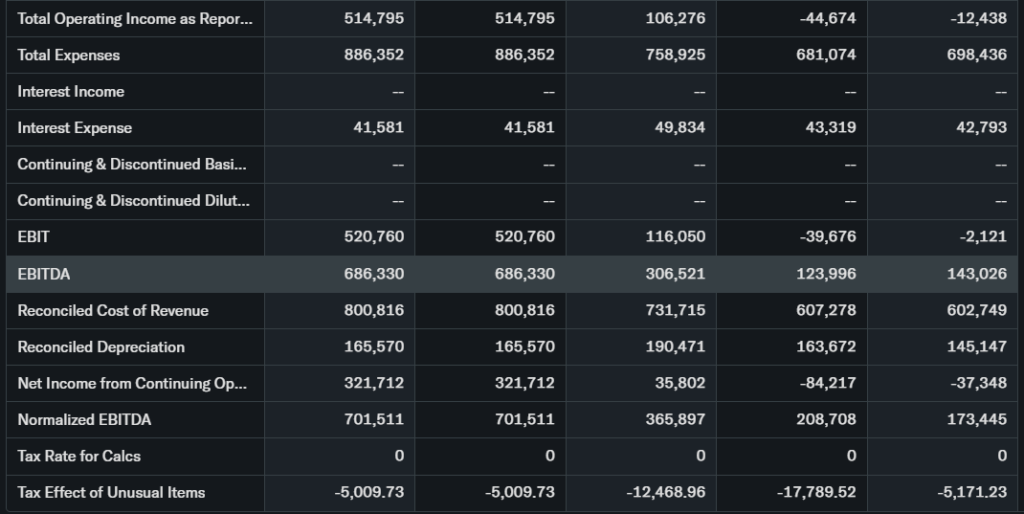Screen dimensions: 1024x514
Task: Select the Total Expenses row label
Action: pyautogui.click(x=69, y=55)
